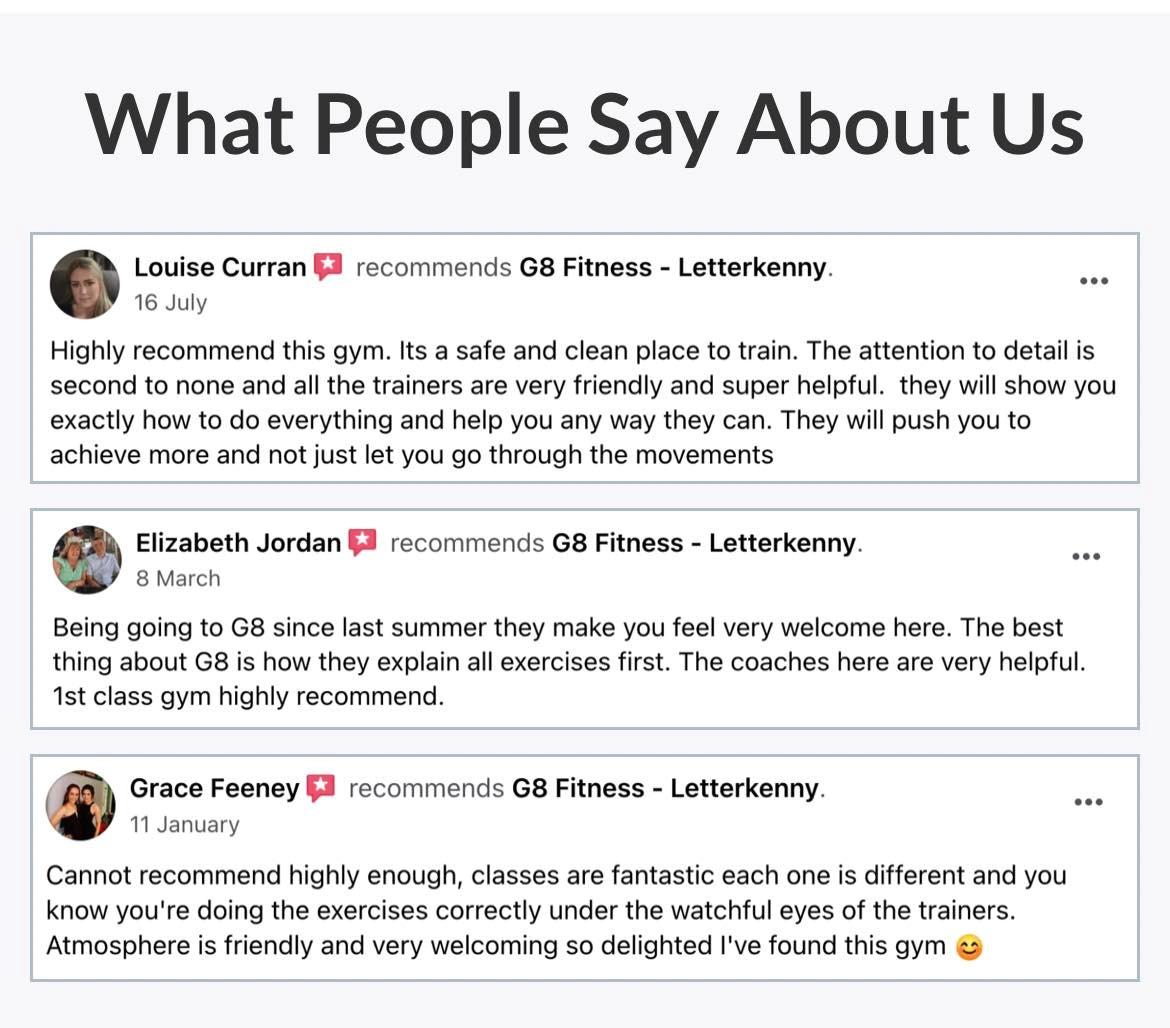Click Elizabeth Jordan's profile picture

pos(87,560)
